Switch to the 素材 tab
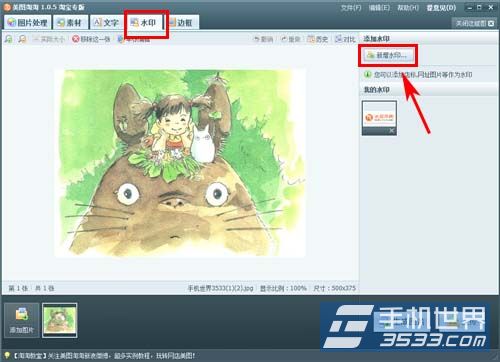500x362 pixels. click(x=70, y=22)
